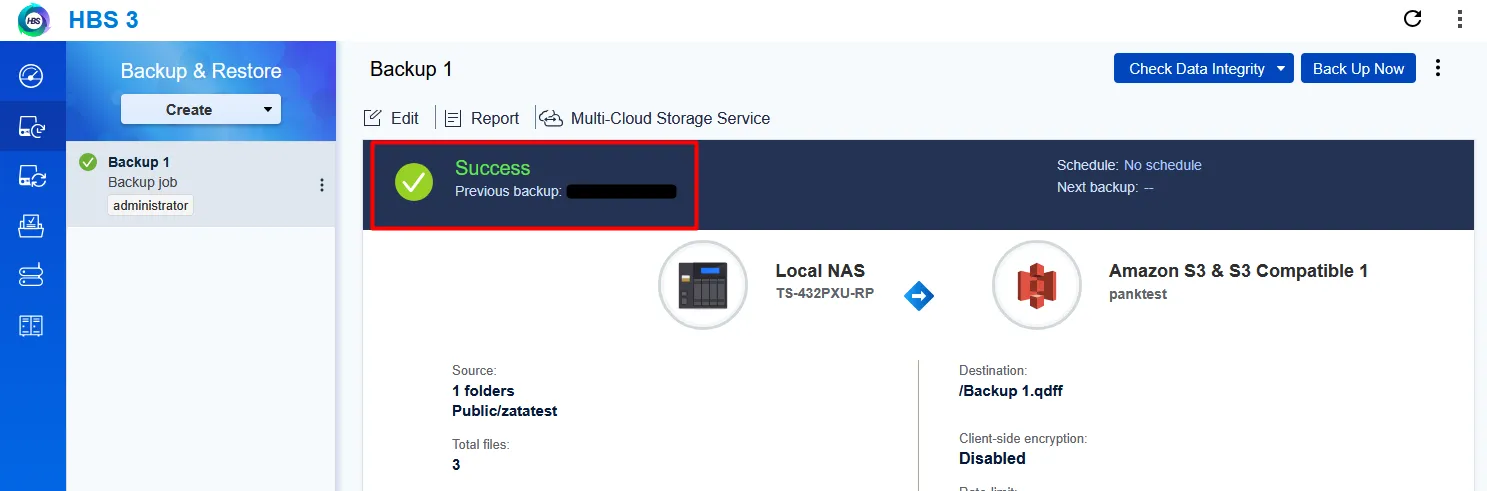Click the blue arrow between source and destination
Screen dimensions: 1487x491
[x=918, y=296]
